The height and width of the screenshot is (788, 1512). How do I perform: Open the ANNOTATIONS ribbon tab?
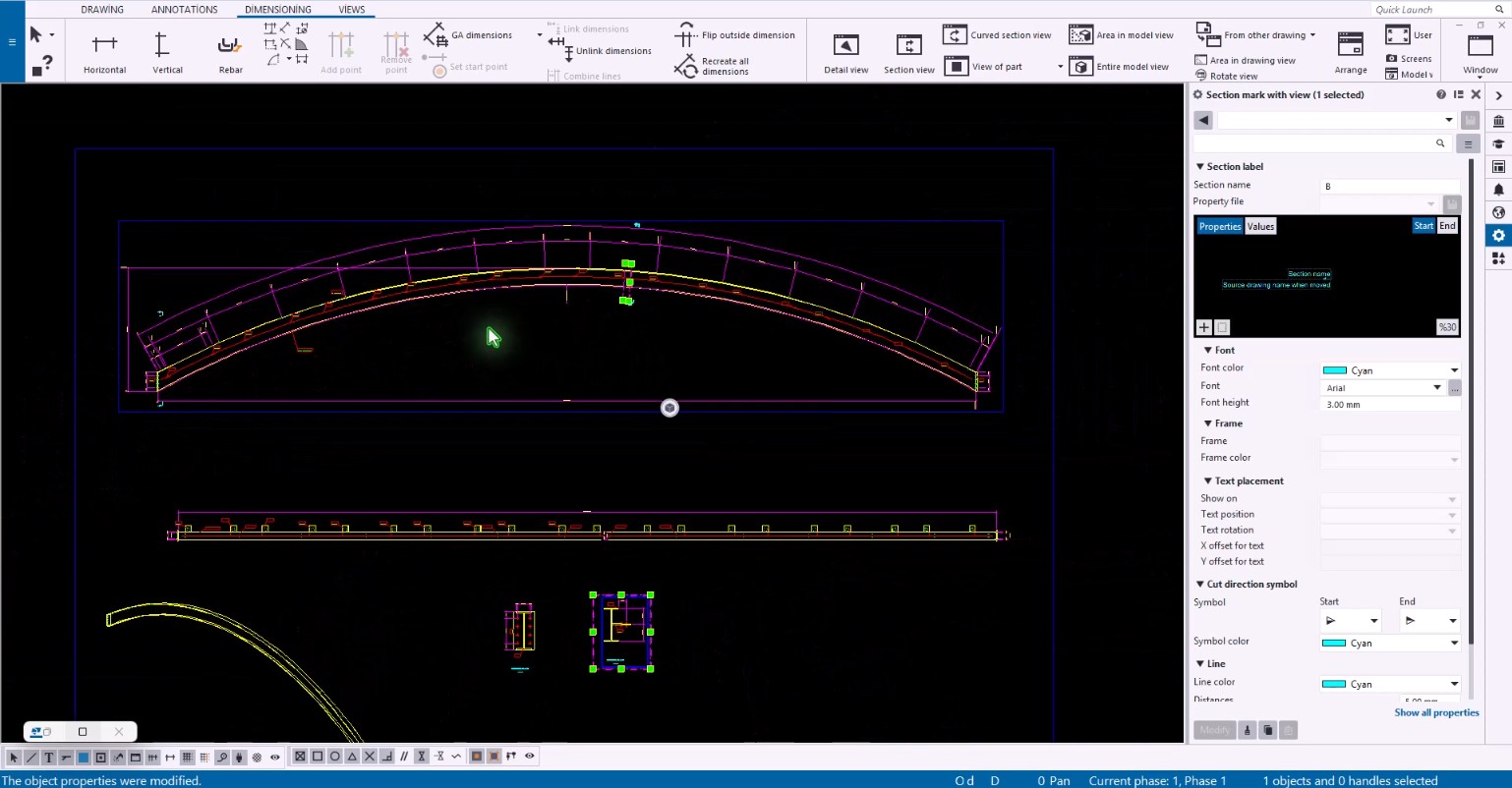click(185, 10)
